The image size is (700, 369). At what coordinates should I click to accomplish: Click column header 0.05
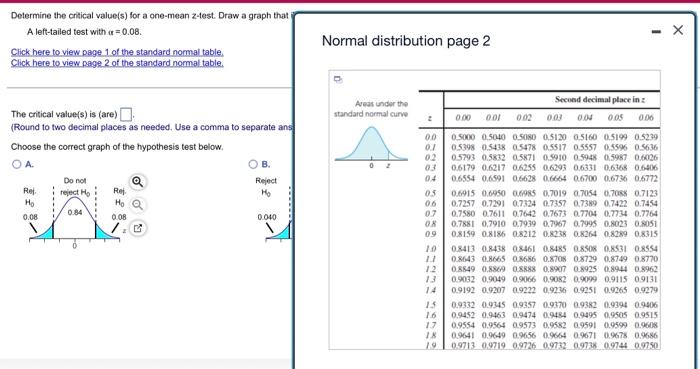click(x=616, y=118)
